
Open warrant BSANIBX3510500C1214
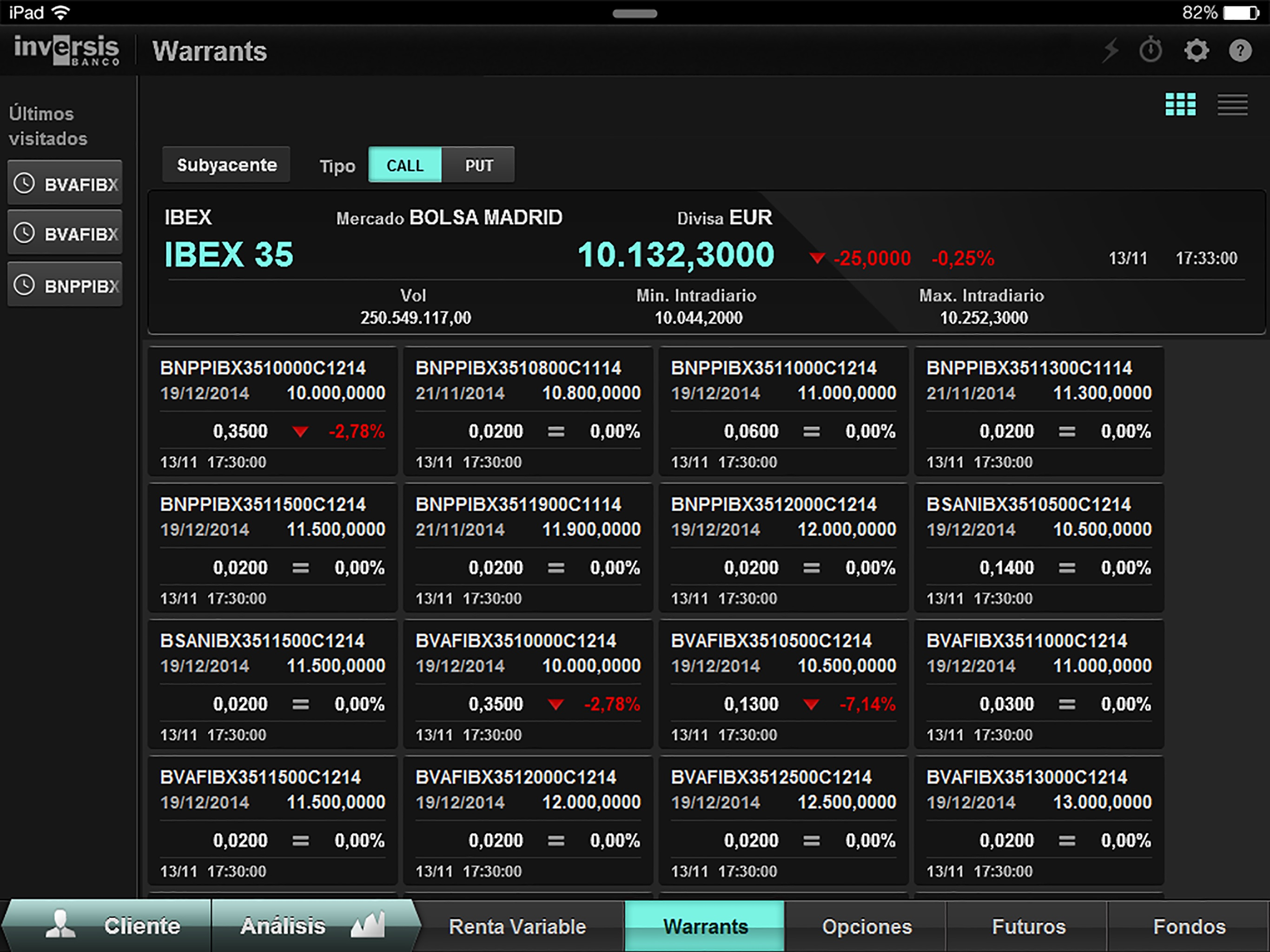click(1039, 548)
